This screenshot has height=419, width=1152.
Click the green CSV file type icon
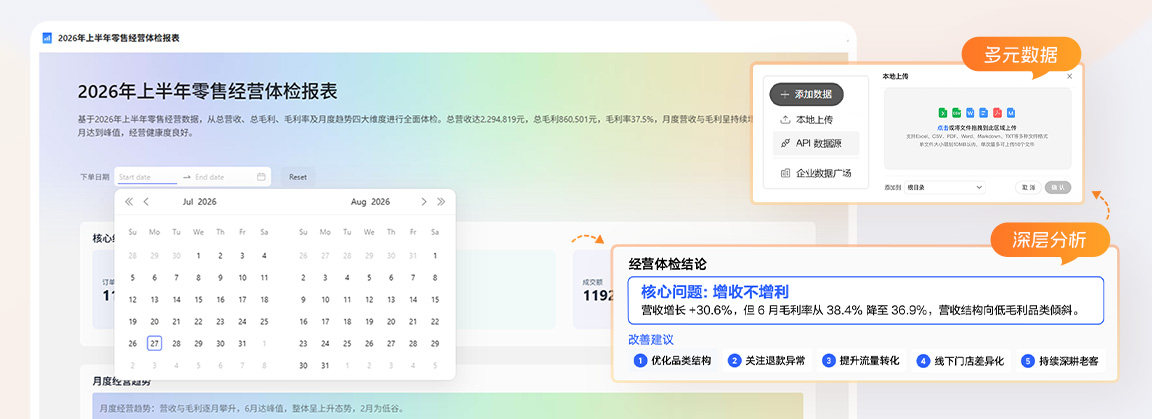(x=957, y=112)
